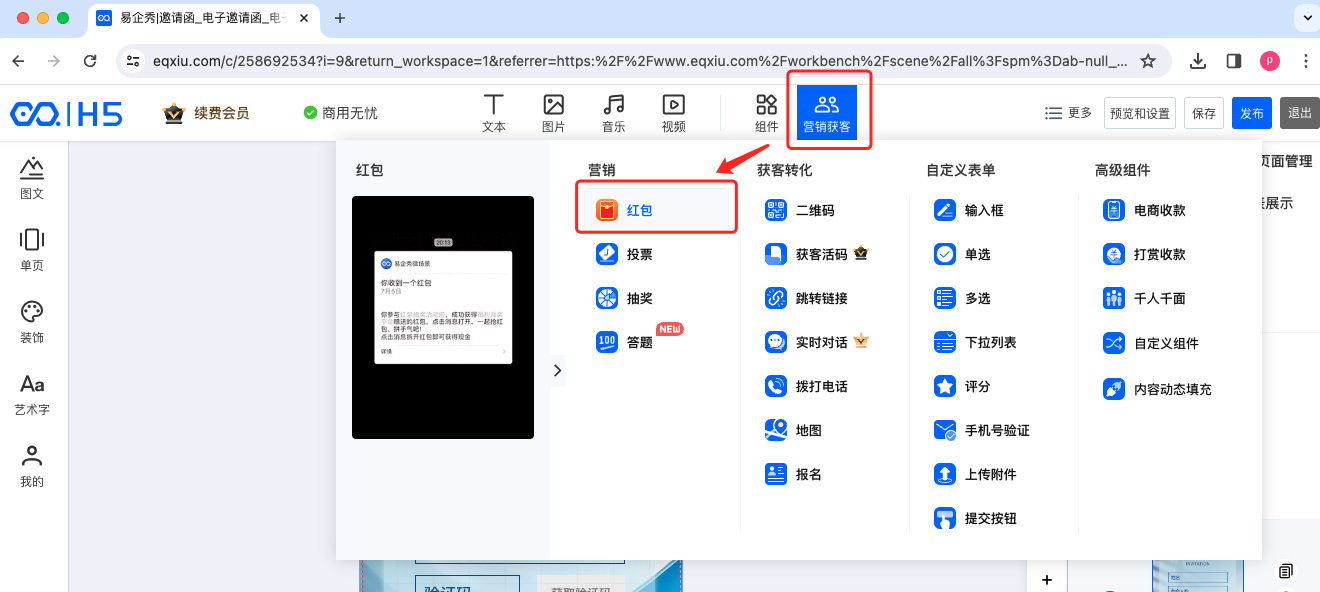This screenshot has height=592, width=1320.
Task: Click the EQXiu H5 logo
Action: pyautogui.click(x=66, y=113)
